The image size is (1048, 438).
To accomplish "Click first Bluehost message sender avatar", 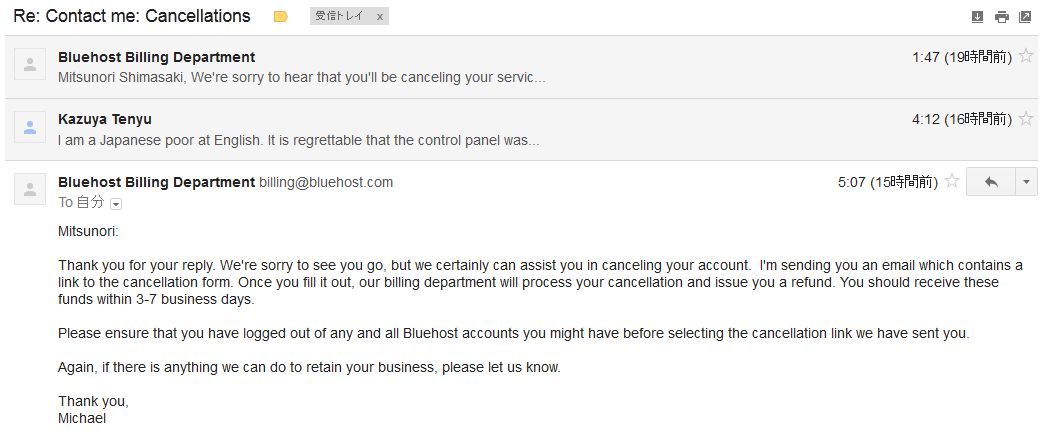I will pos(30,65).
